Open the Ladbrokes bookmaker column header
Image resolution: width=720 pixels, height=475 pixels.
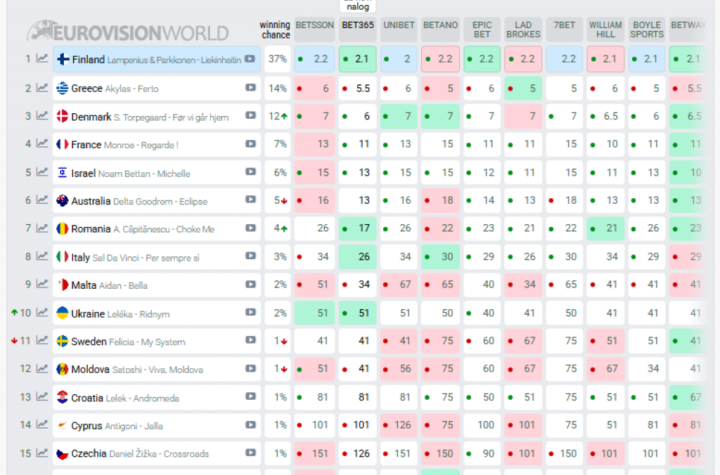[x=523, y=29]
